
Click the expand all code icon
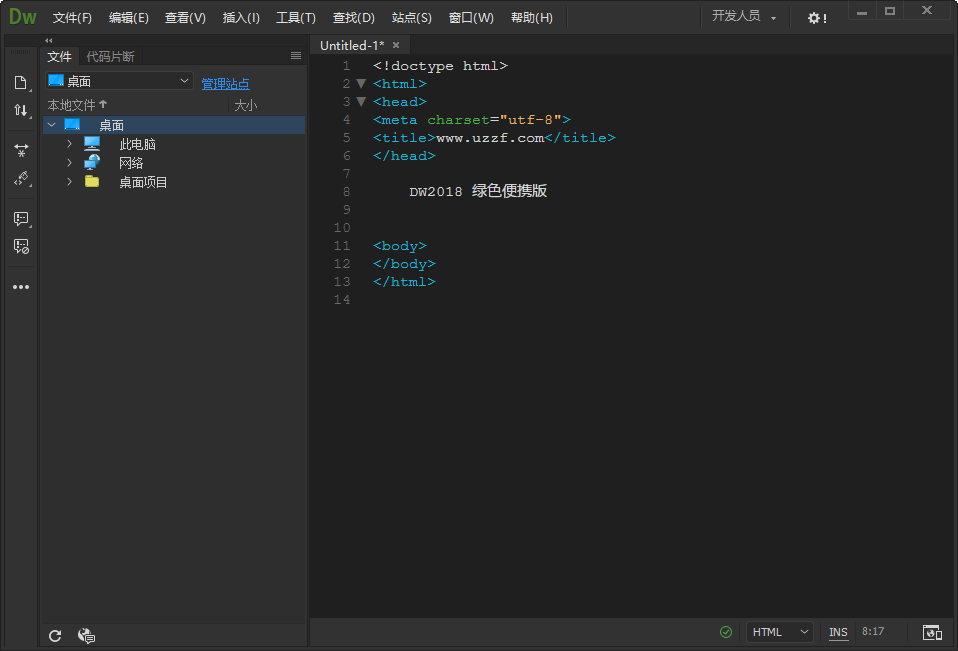[x=21, y=150]
